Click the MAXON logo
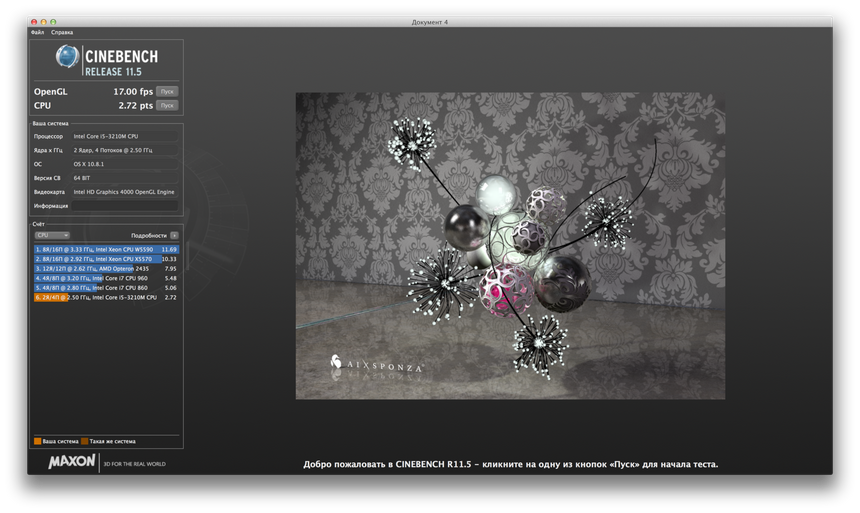 pos(72,461)
